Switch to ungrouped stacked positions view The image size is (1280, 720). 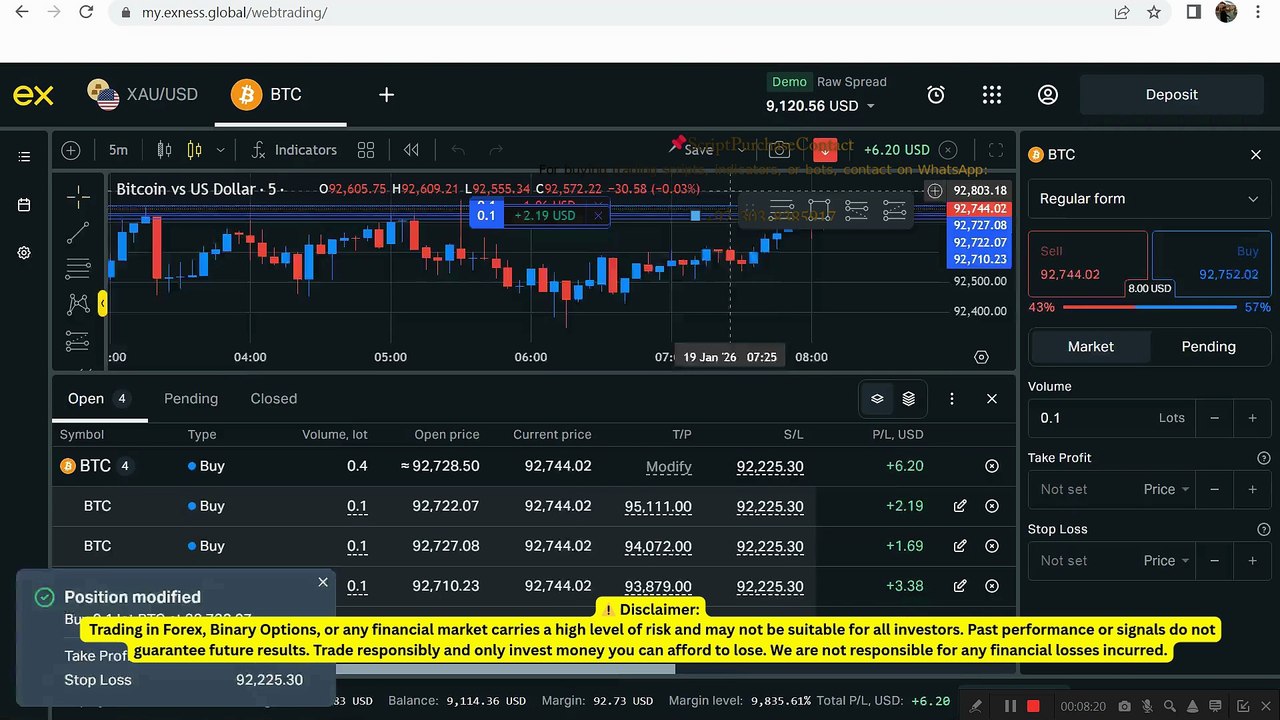(908, 398)
